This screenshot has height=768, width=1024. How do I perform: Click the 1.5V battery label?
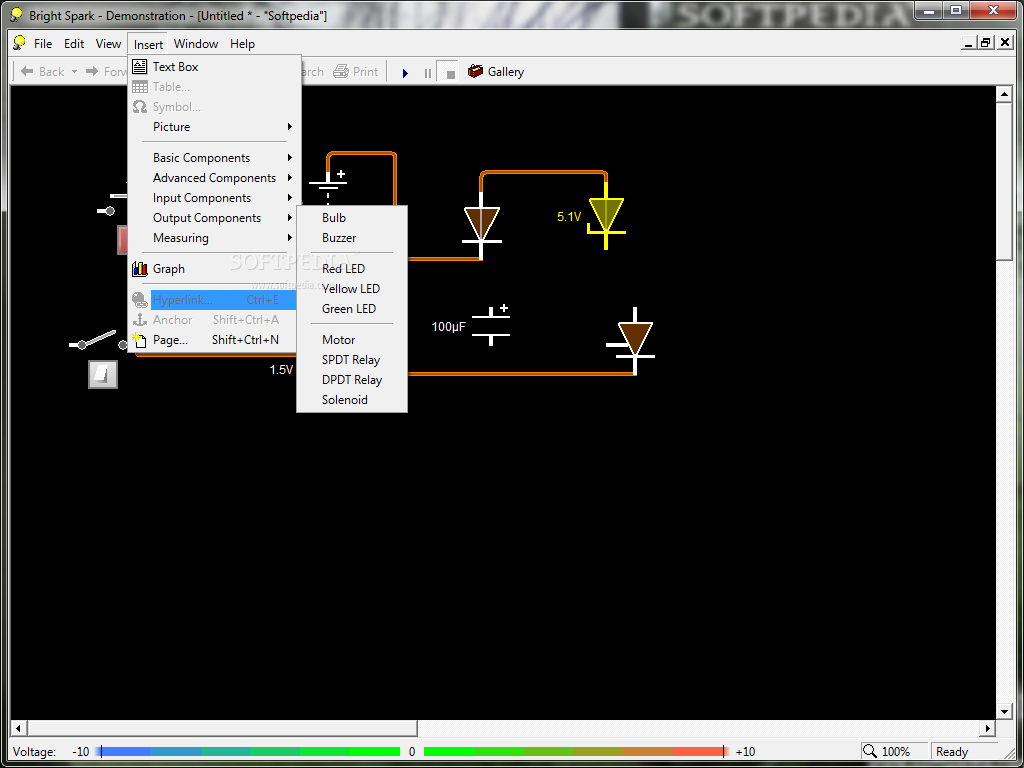click(x=281, y=370)
